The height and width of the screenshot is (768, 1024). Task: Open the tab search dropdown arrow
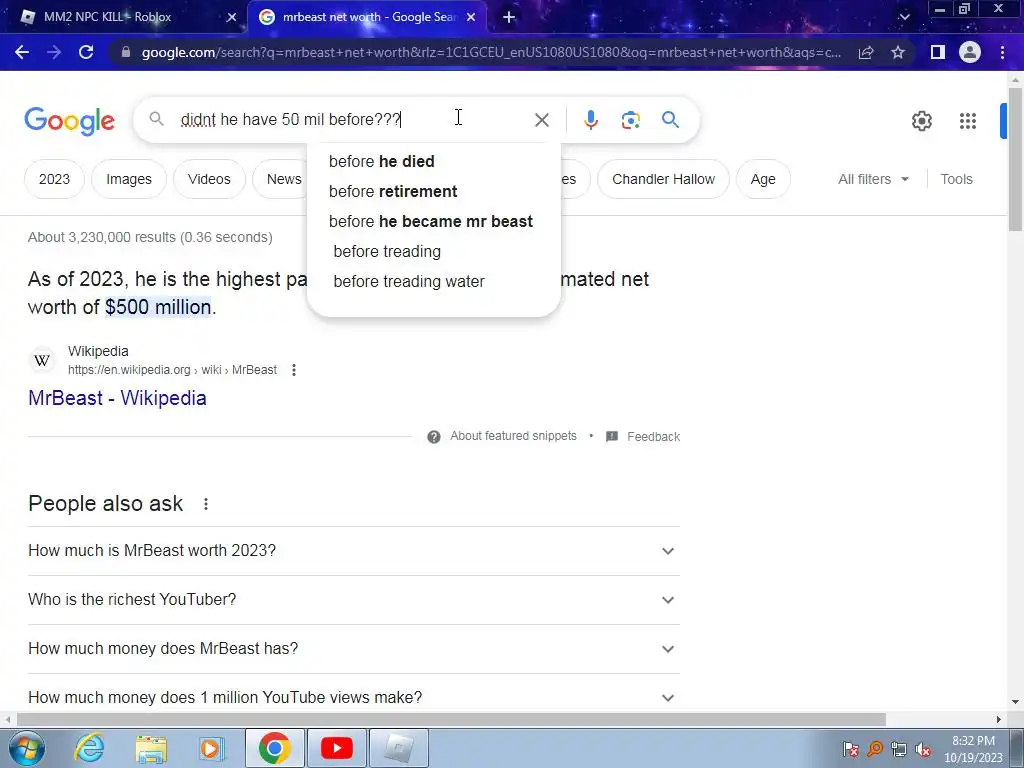pyautogui.click(x=904, y=18)
